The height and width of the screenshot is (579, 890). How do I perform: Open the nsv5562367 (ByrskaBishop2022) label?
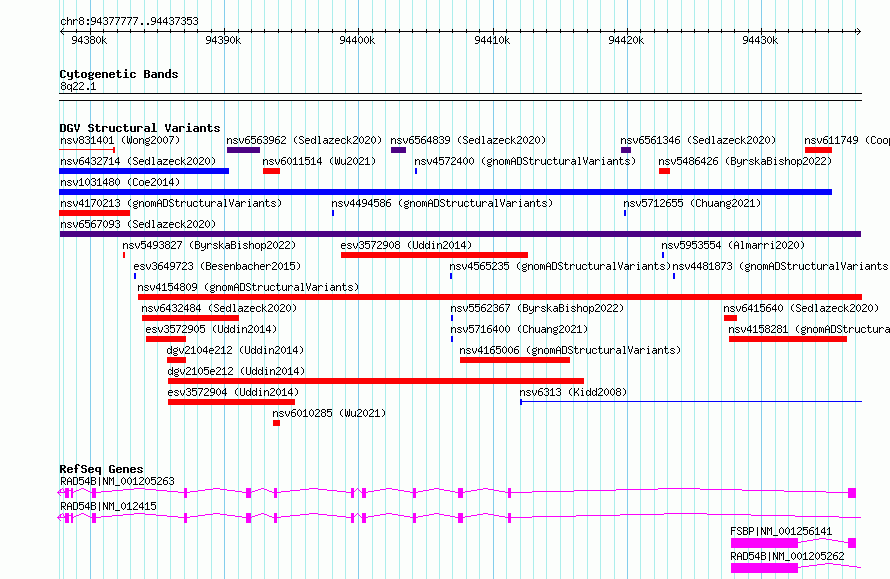537,308
